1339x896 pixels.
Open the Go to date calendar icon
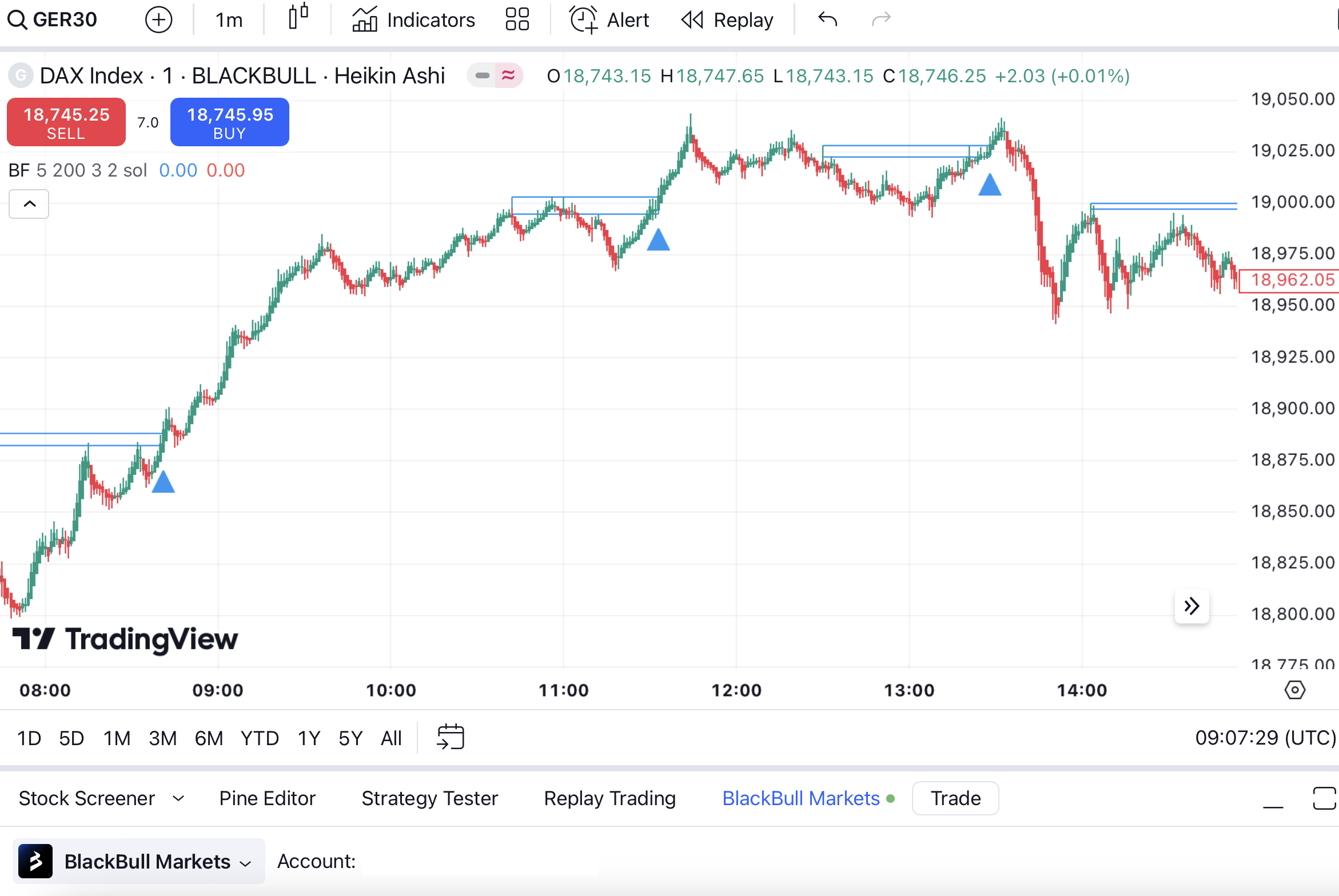[451, 737]
